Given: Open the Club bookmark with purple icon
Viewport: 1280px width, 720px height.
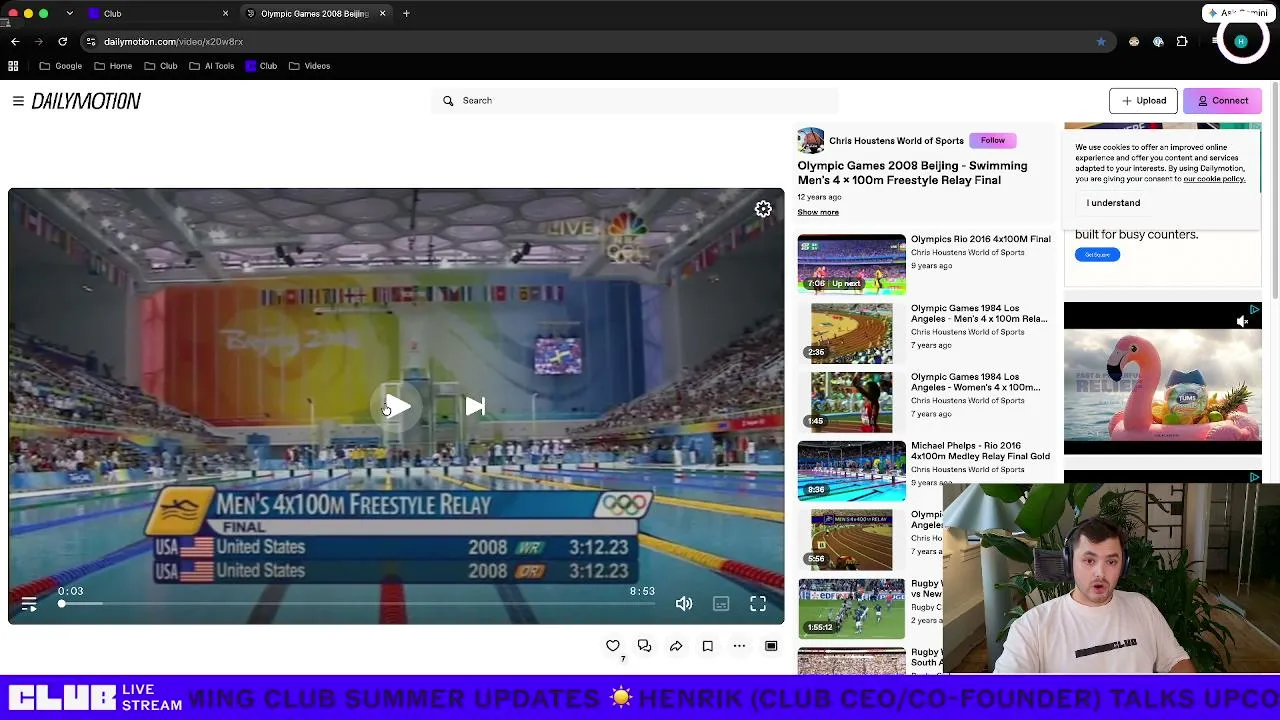Looking at the screenshot, I should pyautogui.click(x=261, y=66).
